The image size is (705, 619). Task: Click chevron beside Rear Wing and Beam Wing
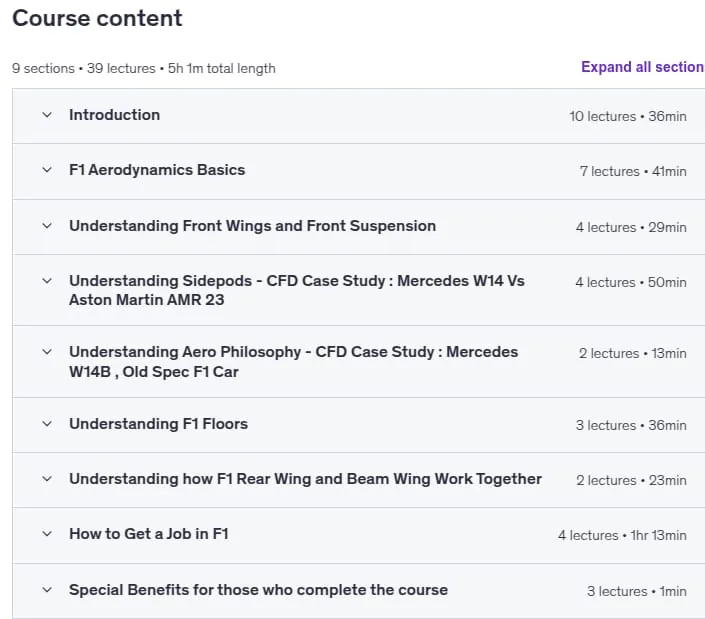coord(47,479)
